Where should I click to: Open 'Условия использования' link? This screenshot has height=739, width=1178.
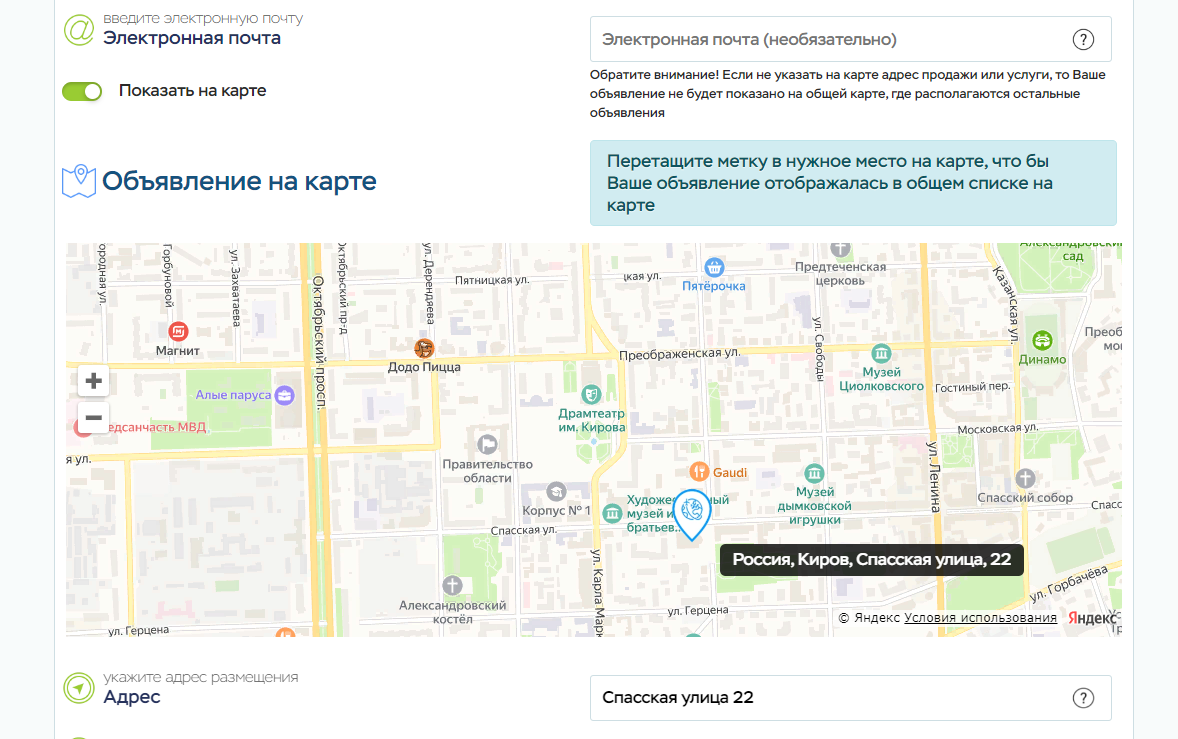[x=980, y=618]
